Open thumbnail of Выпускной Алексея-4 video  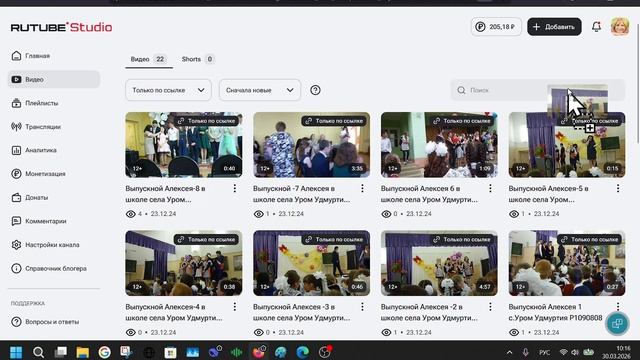click(184, 263)
